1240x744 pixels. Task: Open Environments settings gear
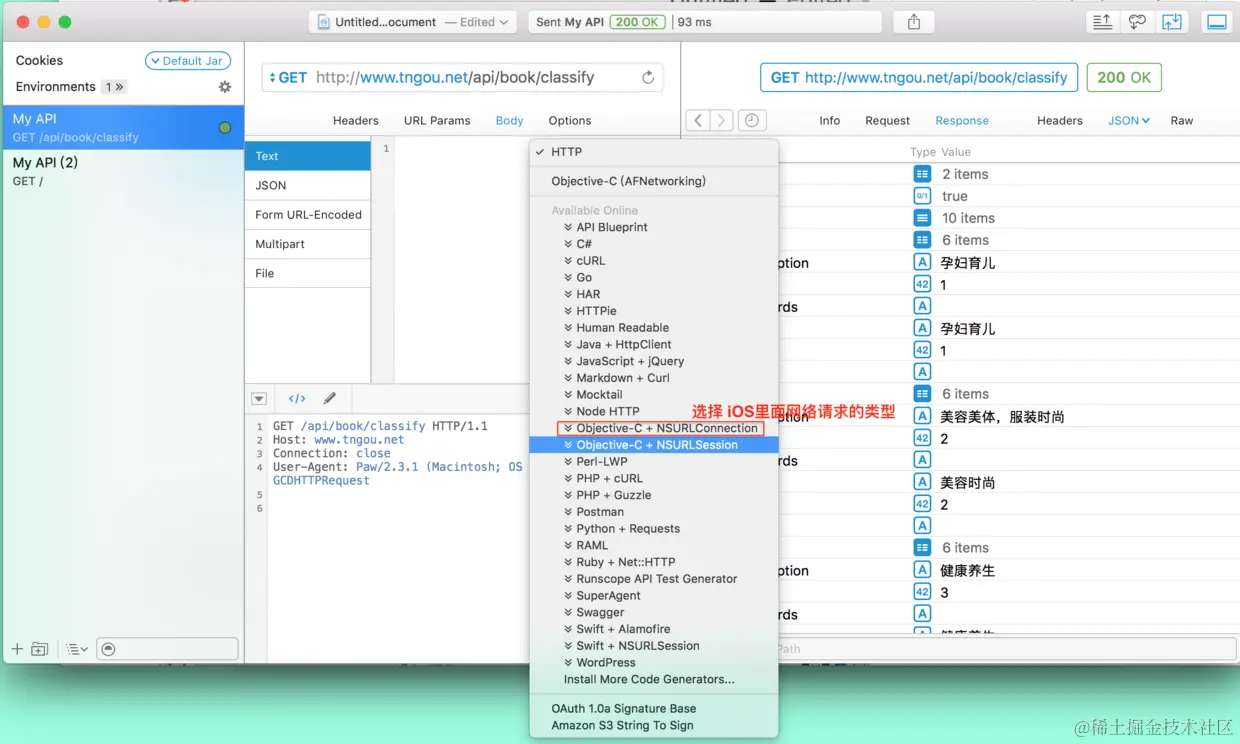click(225, 87)
